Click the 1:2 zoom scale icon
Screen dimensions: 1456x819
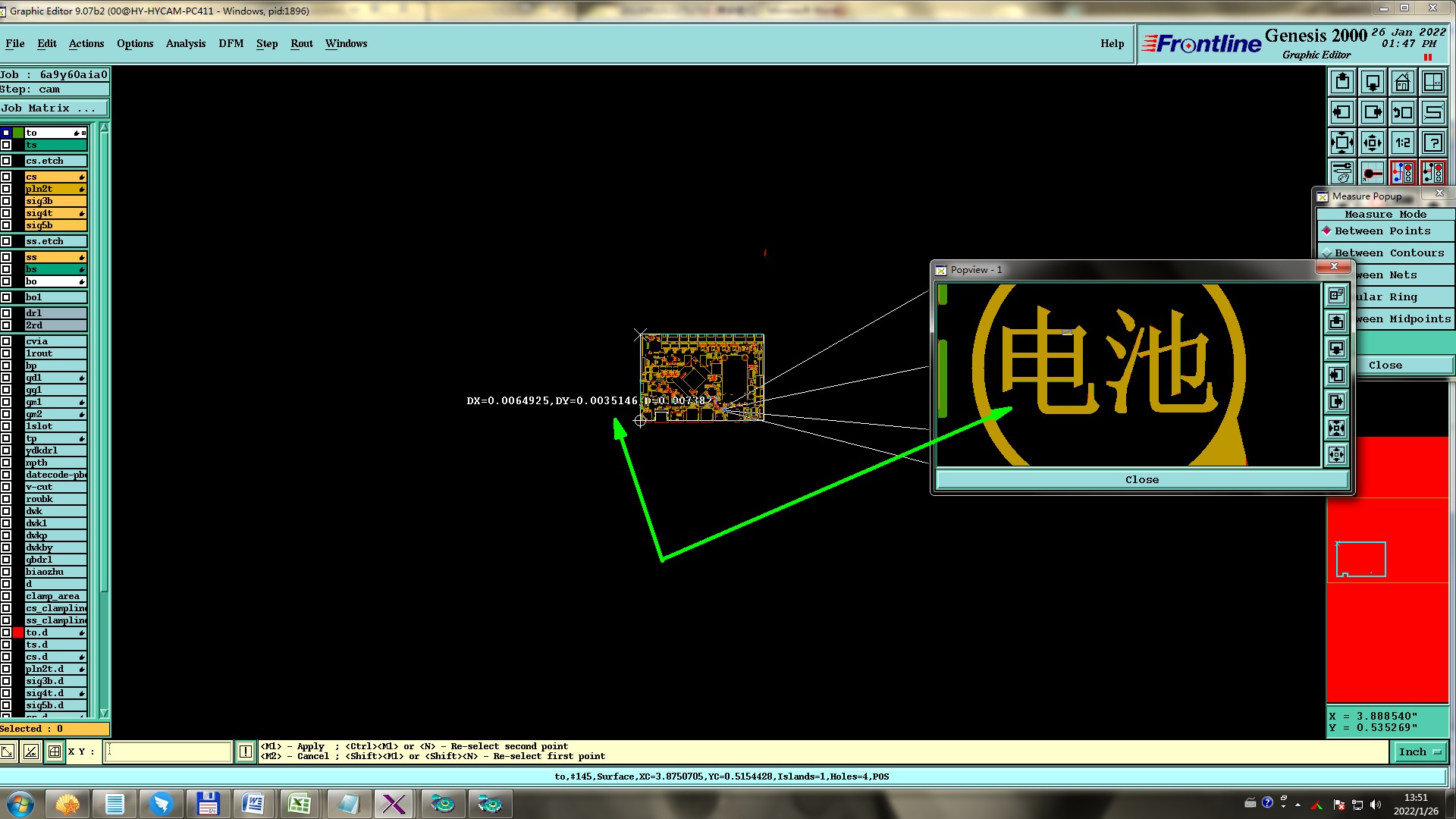1402,143
